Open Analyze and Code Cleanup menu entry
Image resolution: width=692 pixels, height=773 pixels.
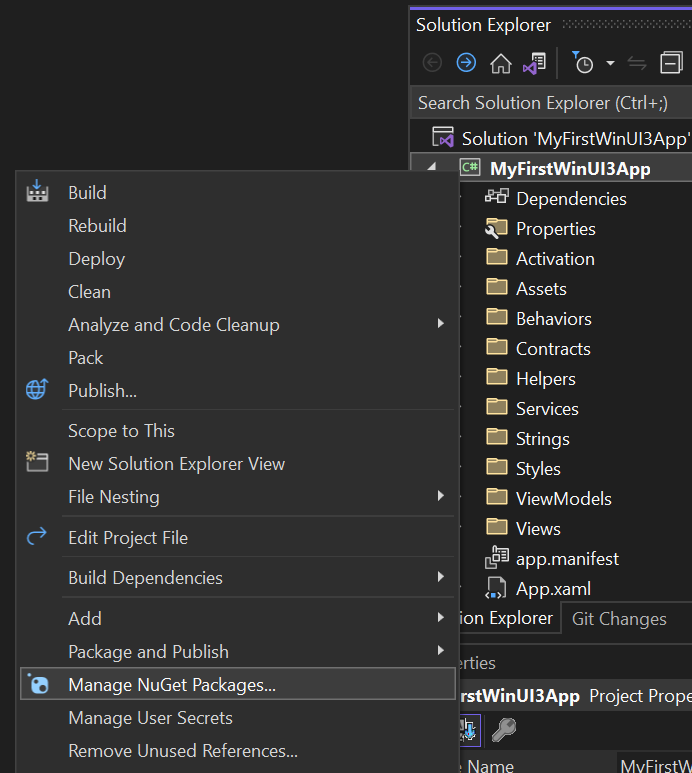point(174,325)
